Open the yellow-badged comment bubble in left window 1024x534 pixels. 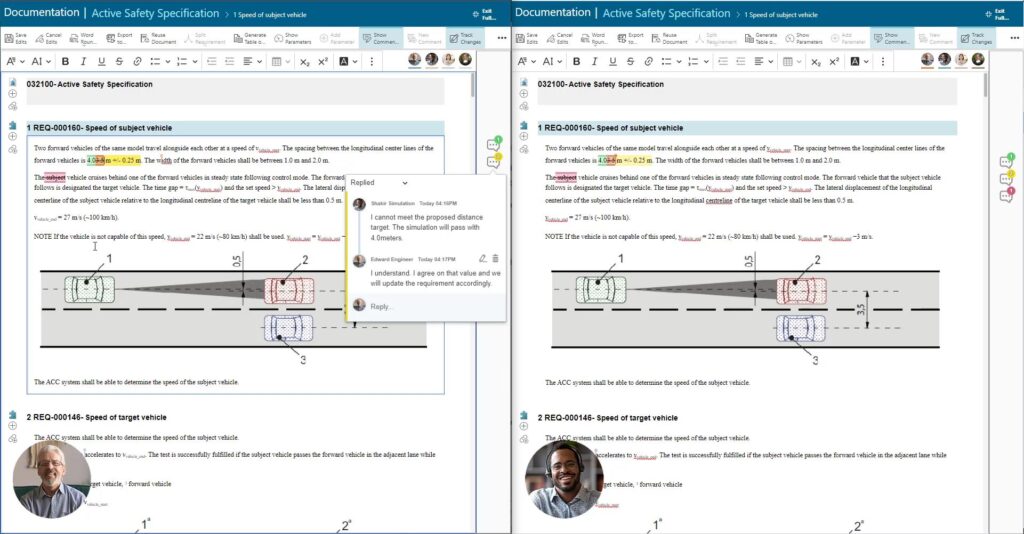pos(493,161)
